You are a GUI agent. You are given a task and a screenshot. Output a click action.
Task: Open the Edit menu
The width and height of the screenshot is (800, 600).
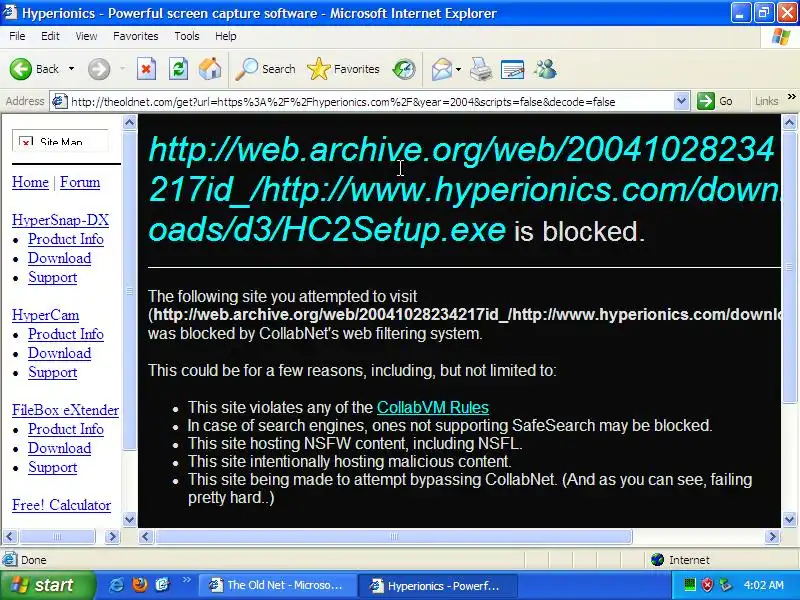pos(50,36)
